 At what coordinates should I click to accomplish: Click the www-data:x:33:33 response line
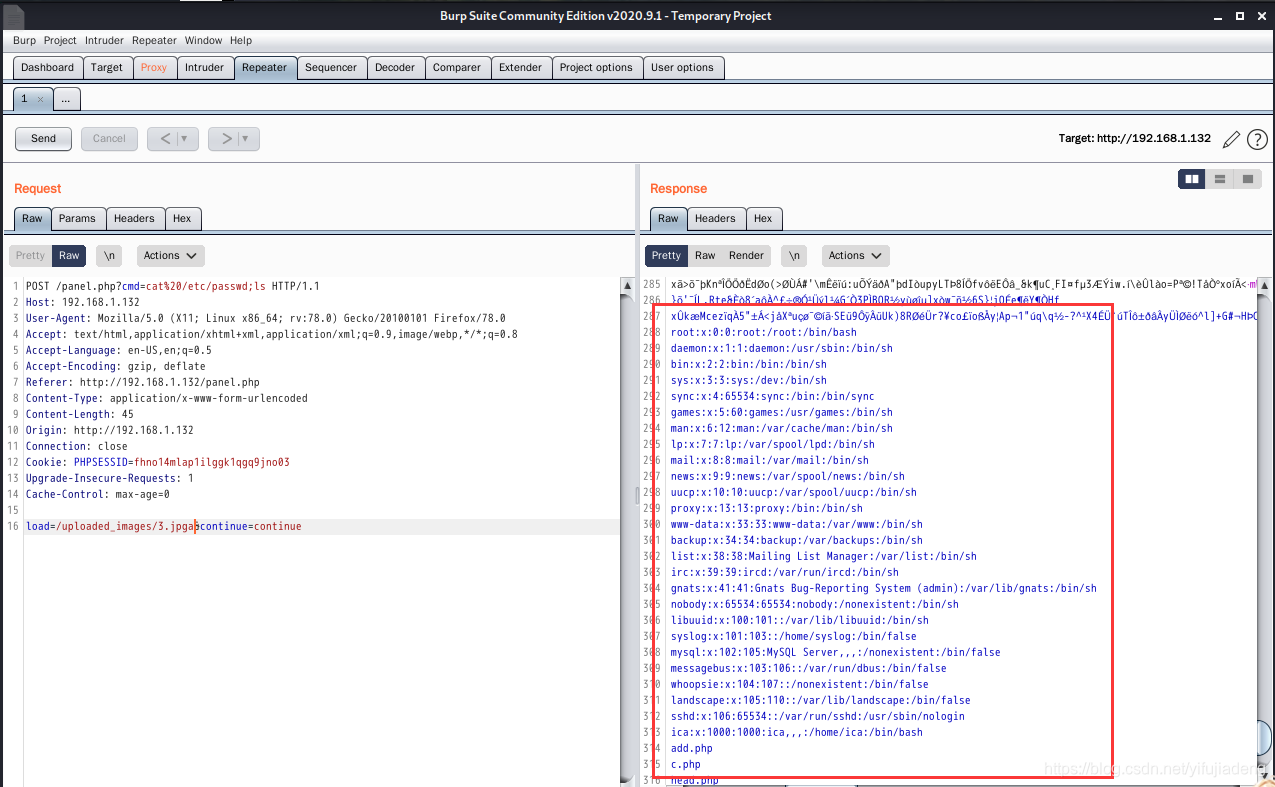coord(797,524)
